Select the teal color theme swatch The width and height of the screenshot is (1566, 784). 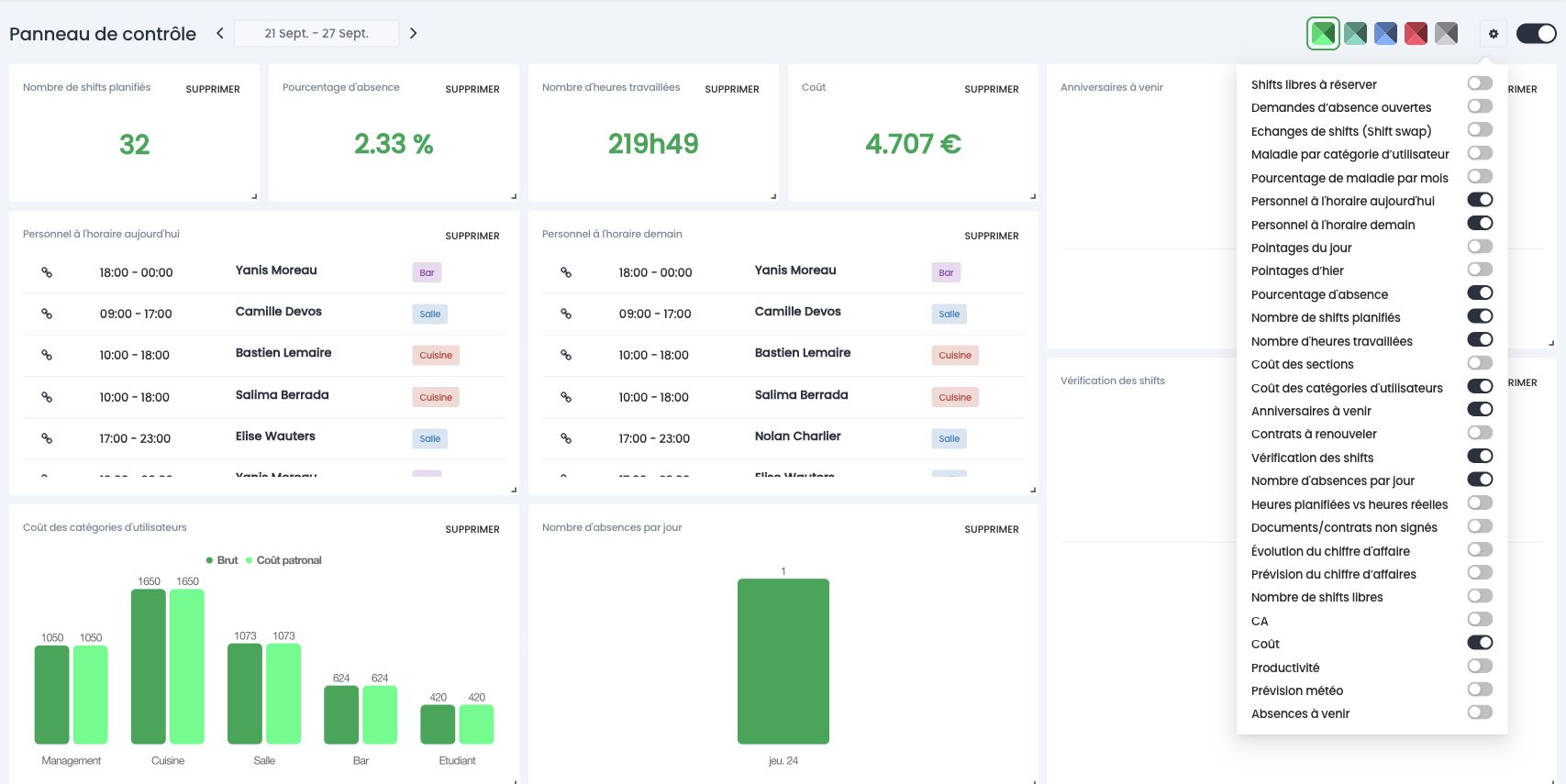click(x=1355, y=34)
